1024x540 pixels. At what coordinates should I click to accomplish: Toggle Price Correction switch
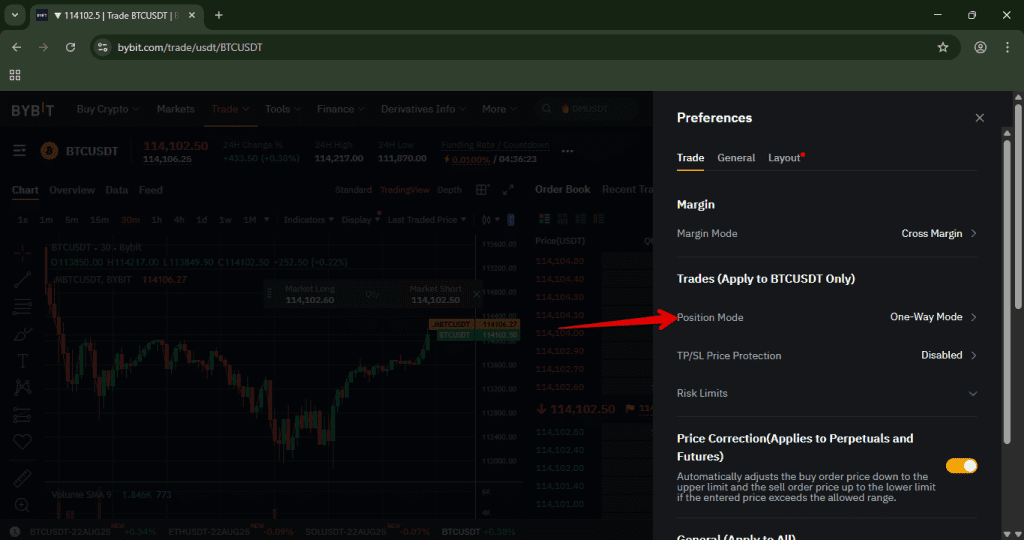(961, 466)
